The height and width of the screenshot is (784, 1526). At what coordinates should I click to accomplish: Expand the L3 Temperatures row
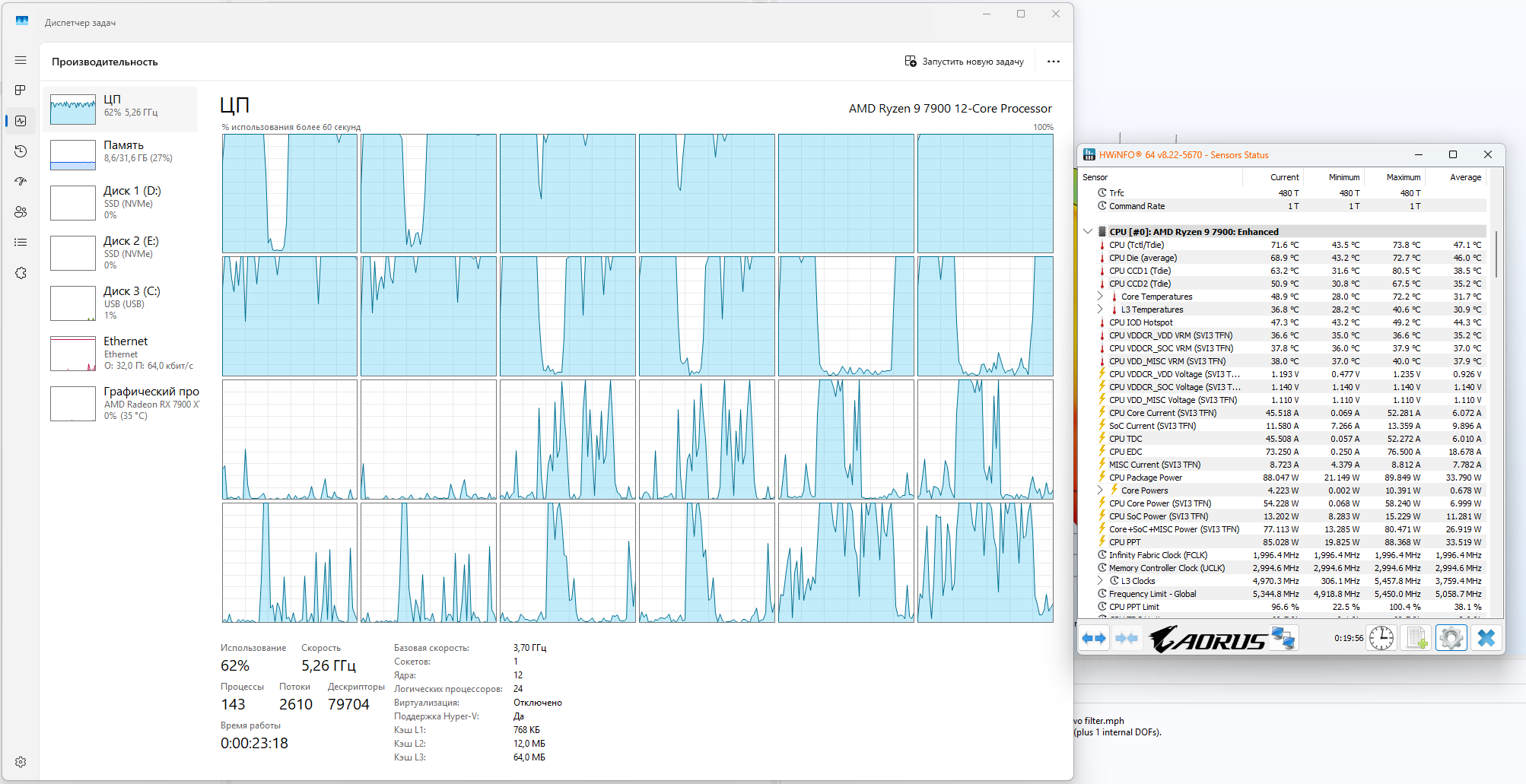point(1100,309)
